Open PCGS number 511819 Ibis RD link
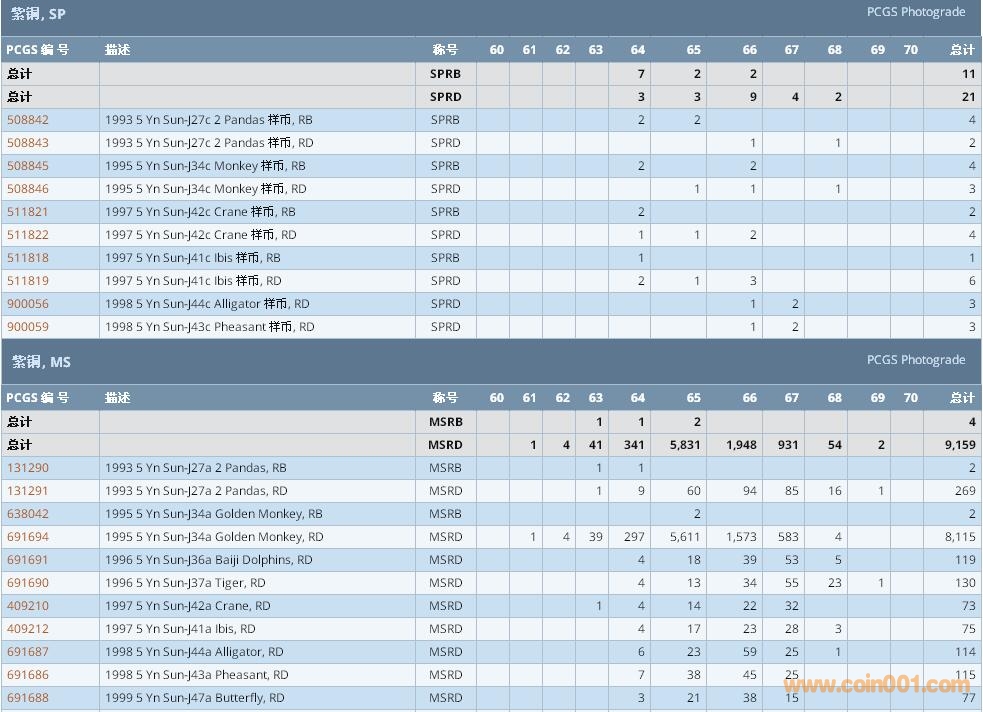Viewport: 983px width, 712px height. (28, 281)
